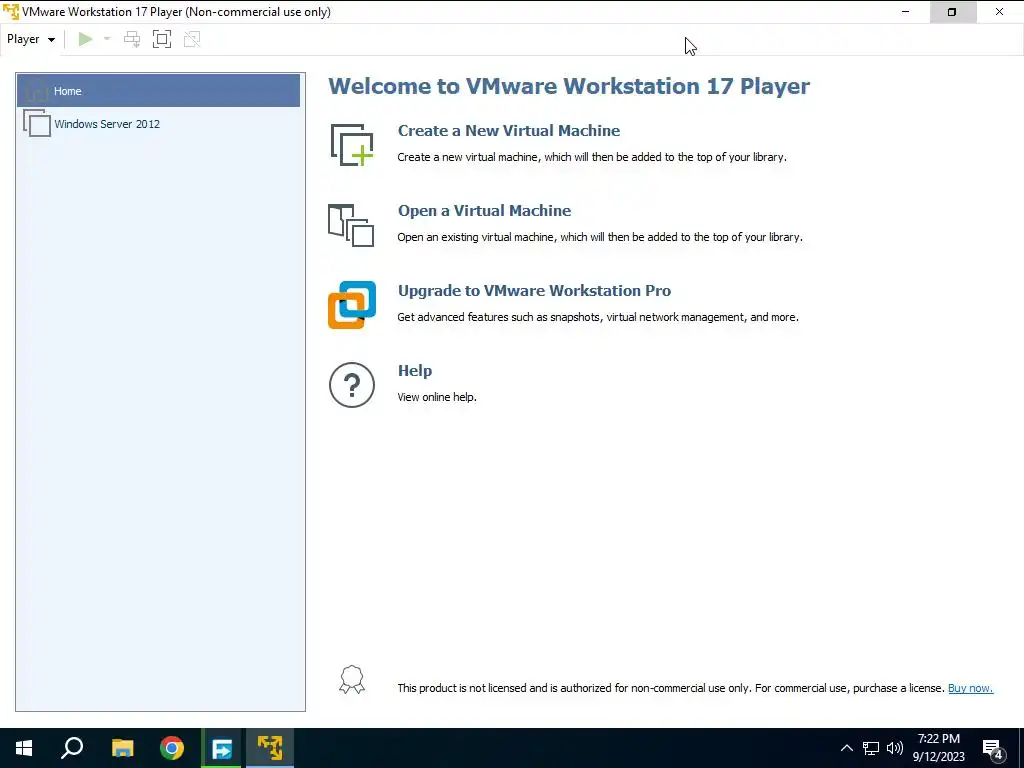The image size is (1024, 768).
Task: Click the Windows Server 2012 VM icon
Action: (37, 123)
